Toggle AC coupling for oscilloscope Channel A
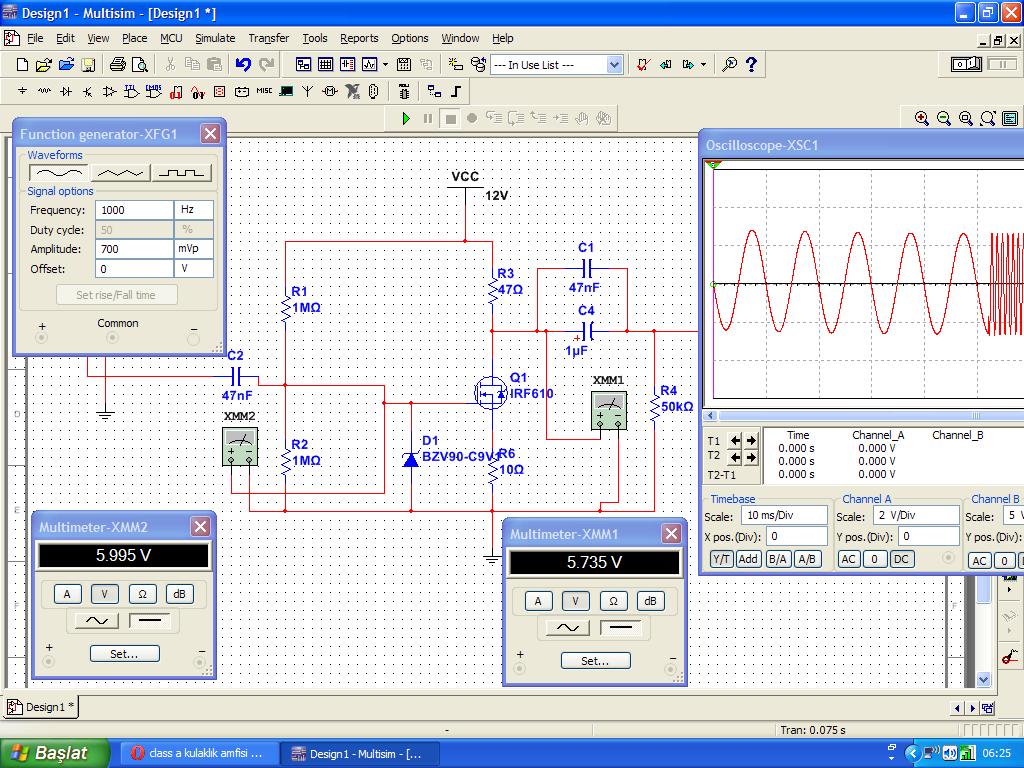 (849, 559)
